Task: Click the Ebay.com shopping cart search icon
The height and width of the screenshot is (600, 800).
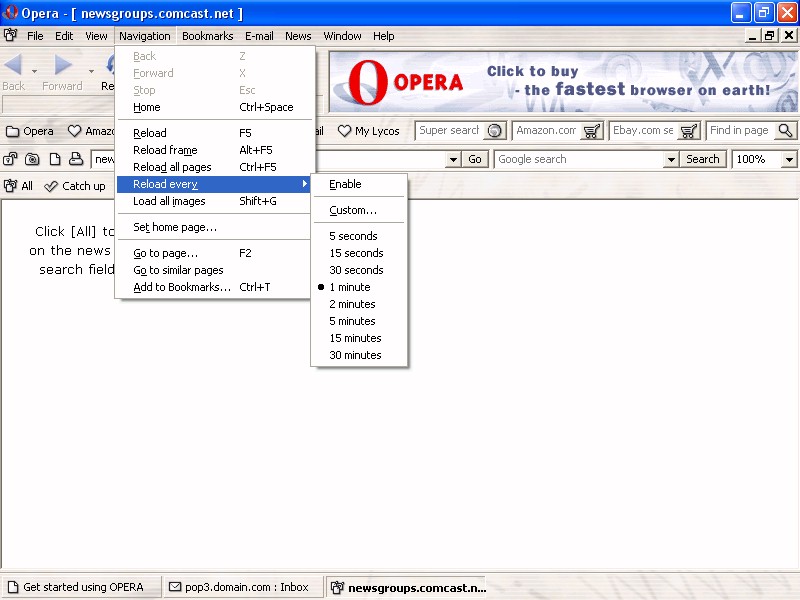Action: pyautogui.click(x=688, y=131)
